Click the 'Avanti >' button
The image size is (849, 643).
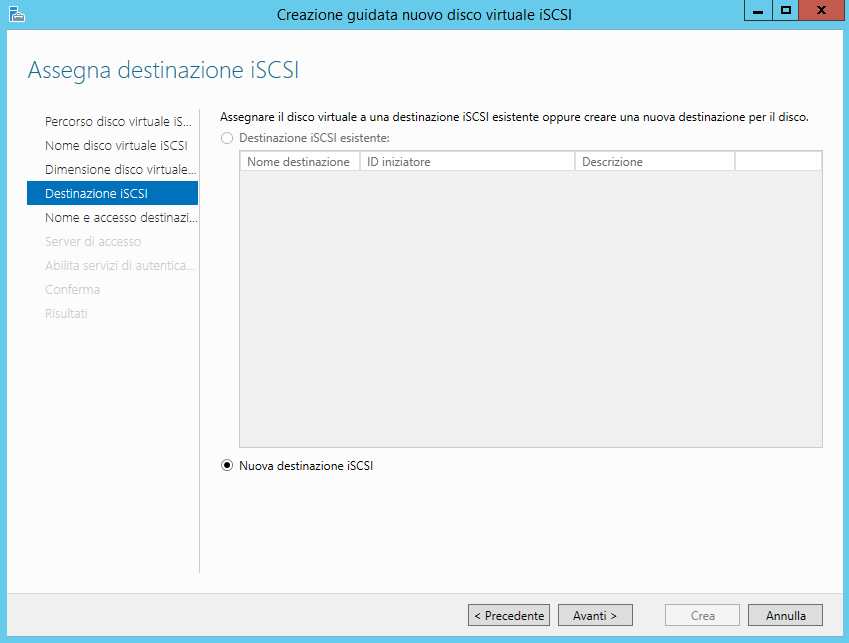point(595,615)
